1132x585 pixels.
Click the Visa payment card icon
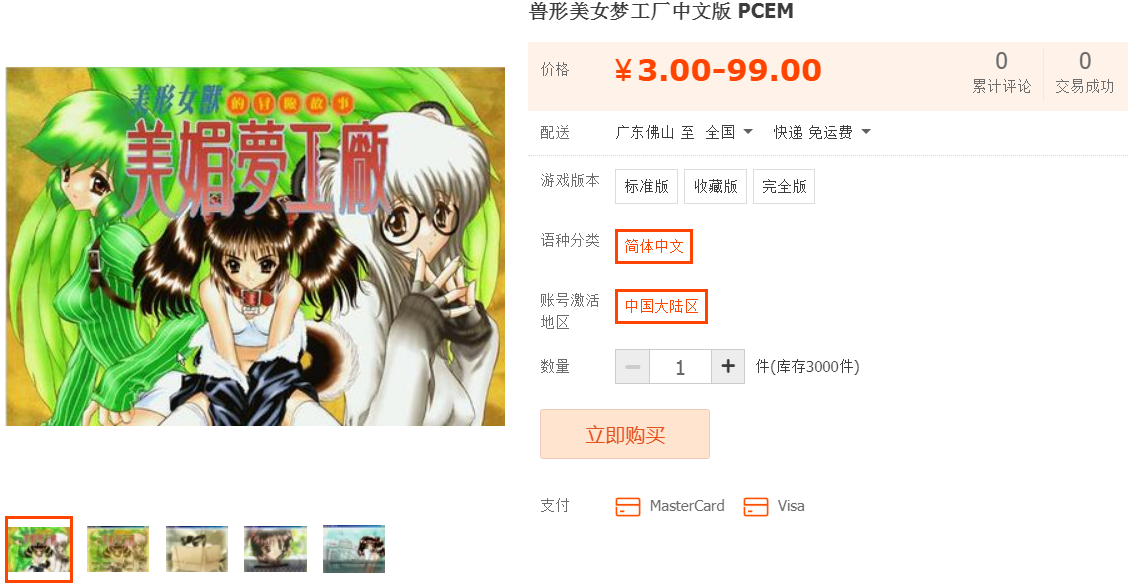tap(755, 506)
